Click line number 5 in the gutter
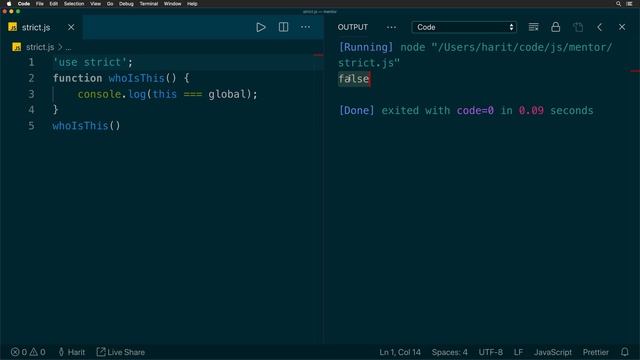Viewport: 640px width, 360px height. point(31,126)
